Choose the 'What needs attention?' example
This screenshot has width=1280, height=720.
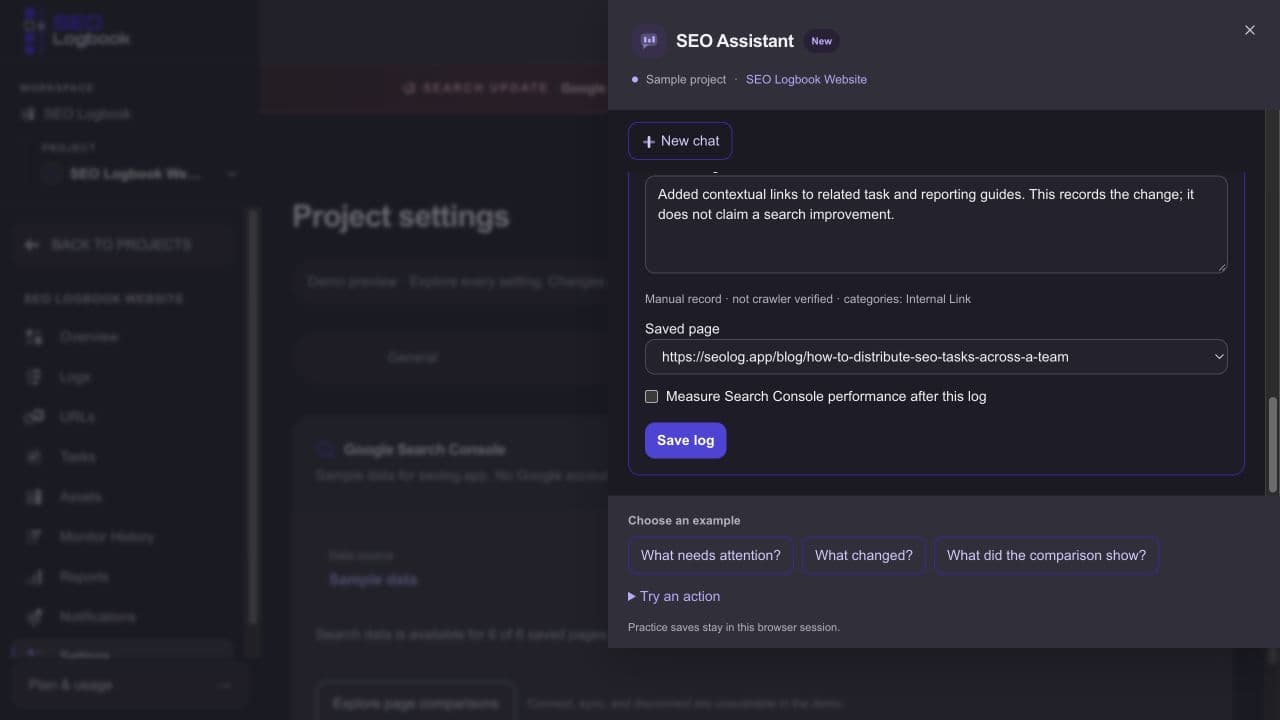pyautogui.click(x=711, y=555)
